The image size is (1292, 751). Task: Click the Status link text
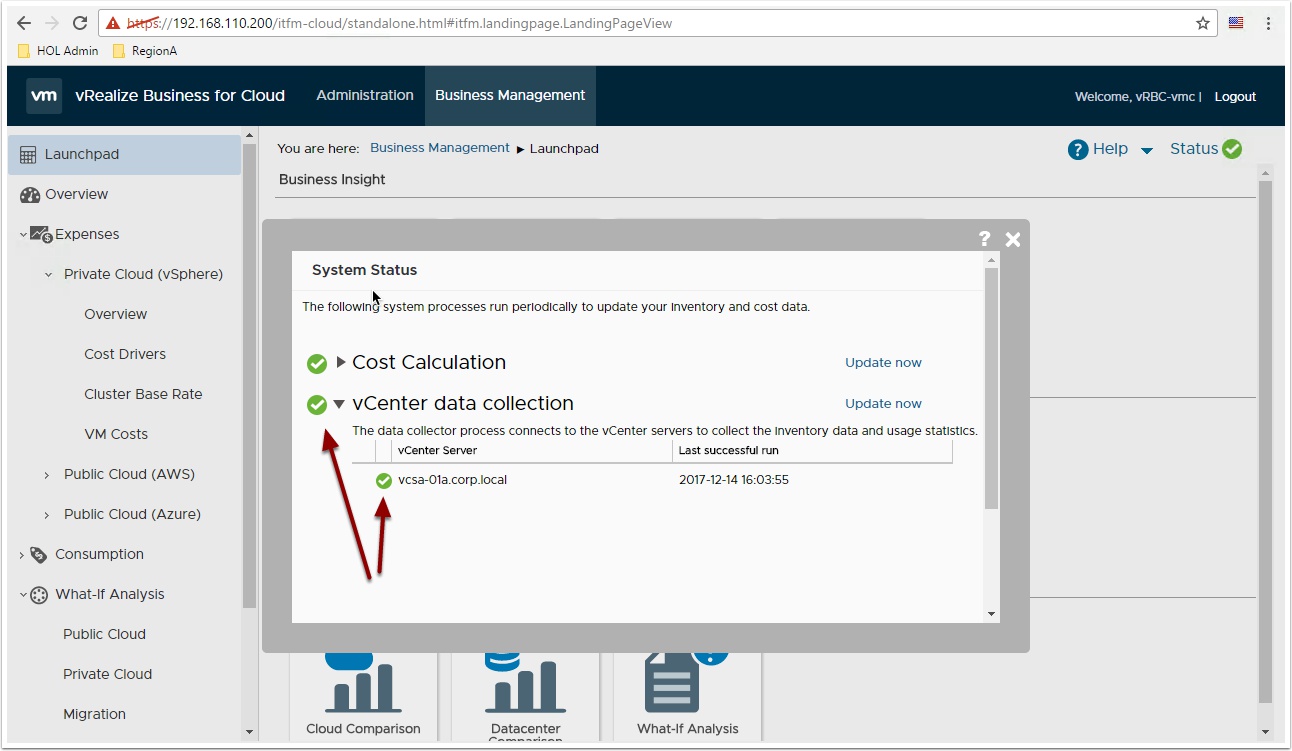1194,149
